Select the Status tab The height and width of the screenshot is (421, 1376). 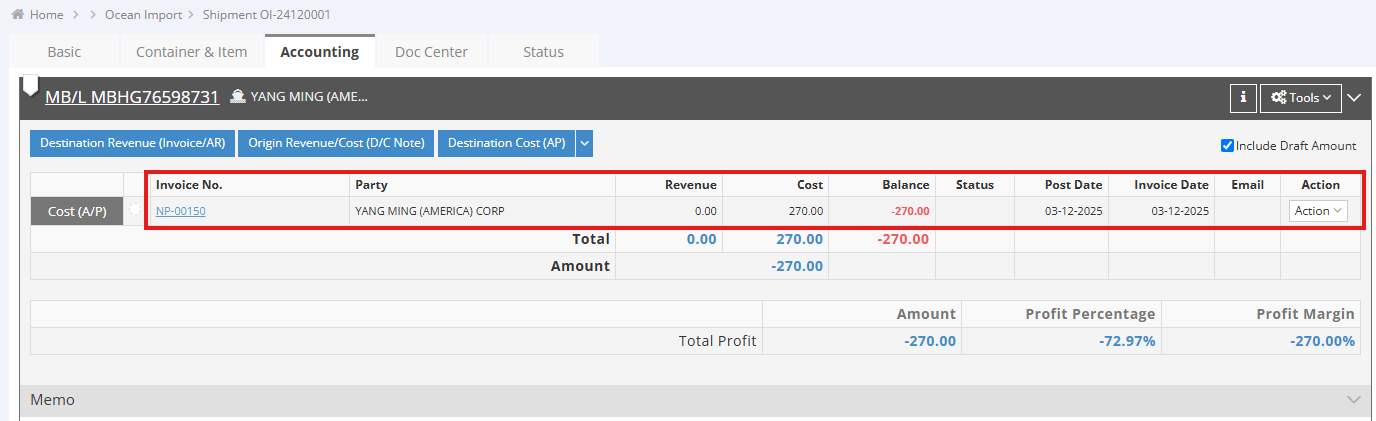pyautogui.click(x=543, y=52)
